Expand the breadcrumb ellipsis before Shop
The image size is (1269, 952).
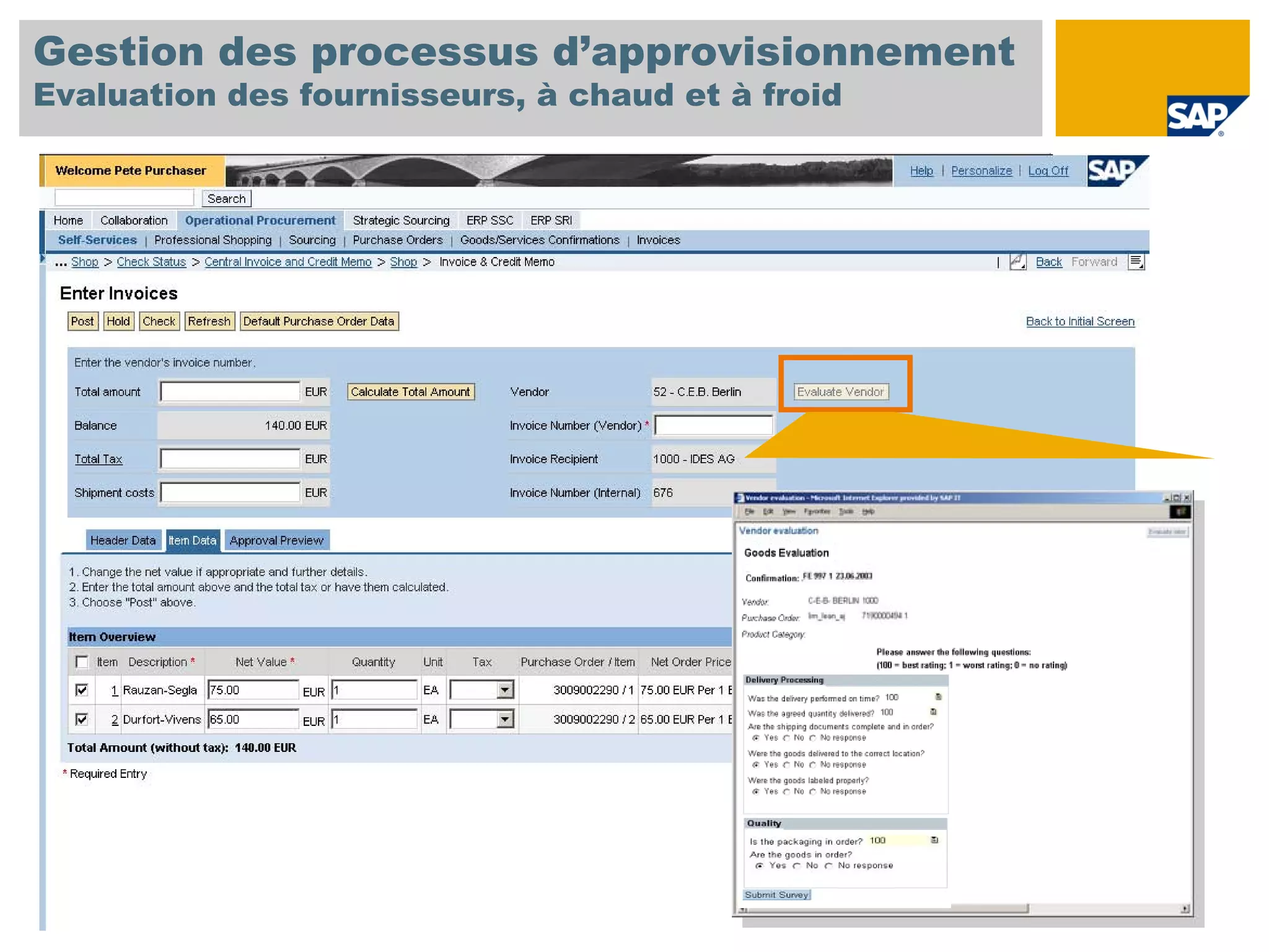click(60, 263)
